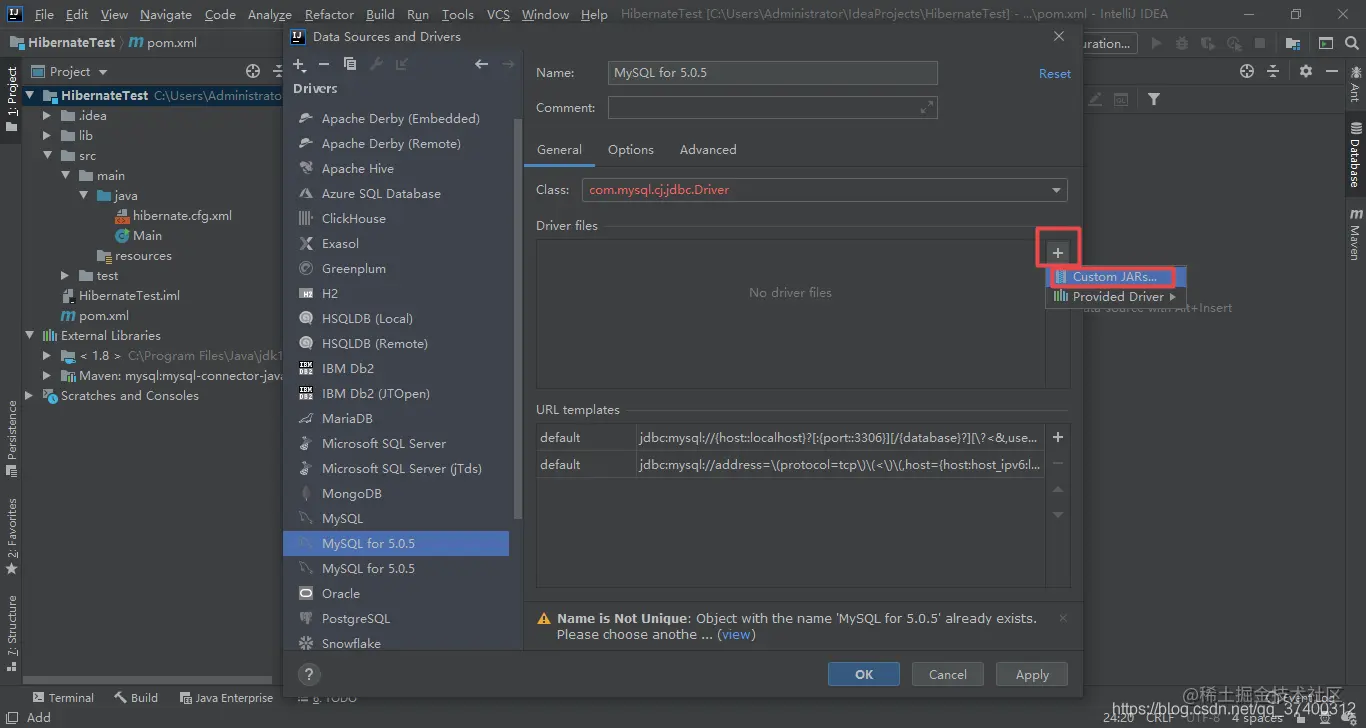1366x728 pixels.
Task: Dismiss the Name is Not Unique warning
Action: (1063, 618)
